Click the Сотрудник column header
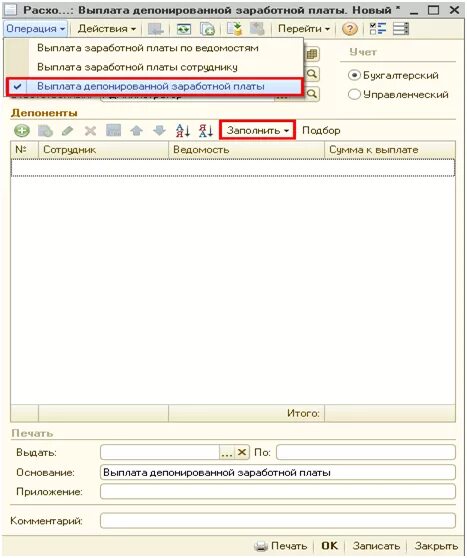This screenshot has width=467, height=558. coord(103,150)
